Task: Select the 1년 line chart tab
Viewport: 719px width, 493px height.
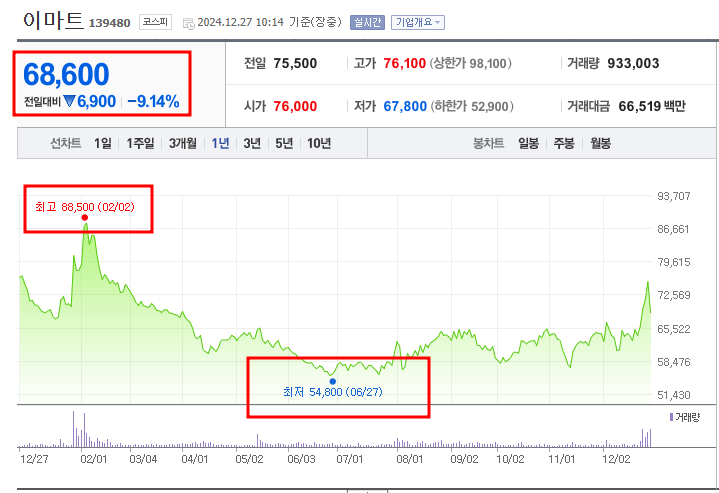Action: [220, 144]
